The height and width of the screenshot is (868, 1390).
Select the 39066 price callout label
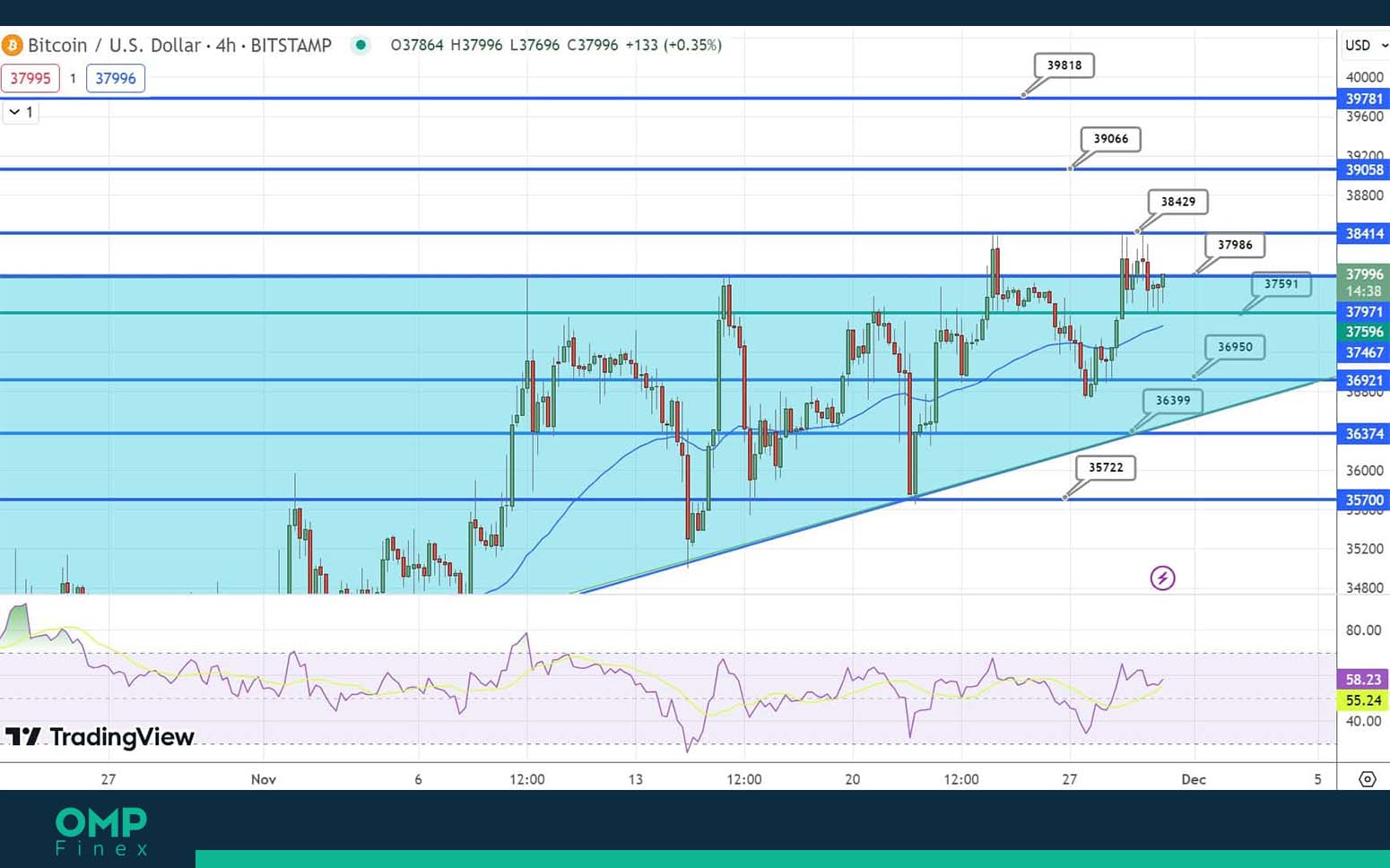(x=1111, y=138)
